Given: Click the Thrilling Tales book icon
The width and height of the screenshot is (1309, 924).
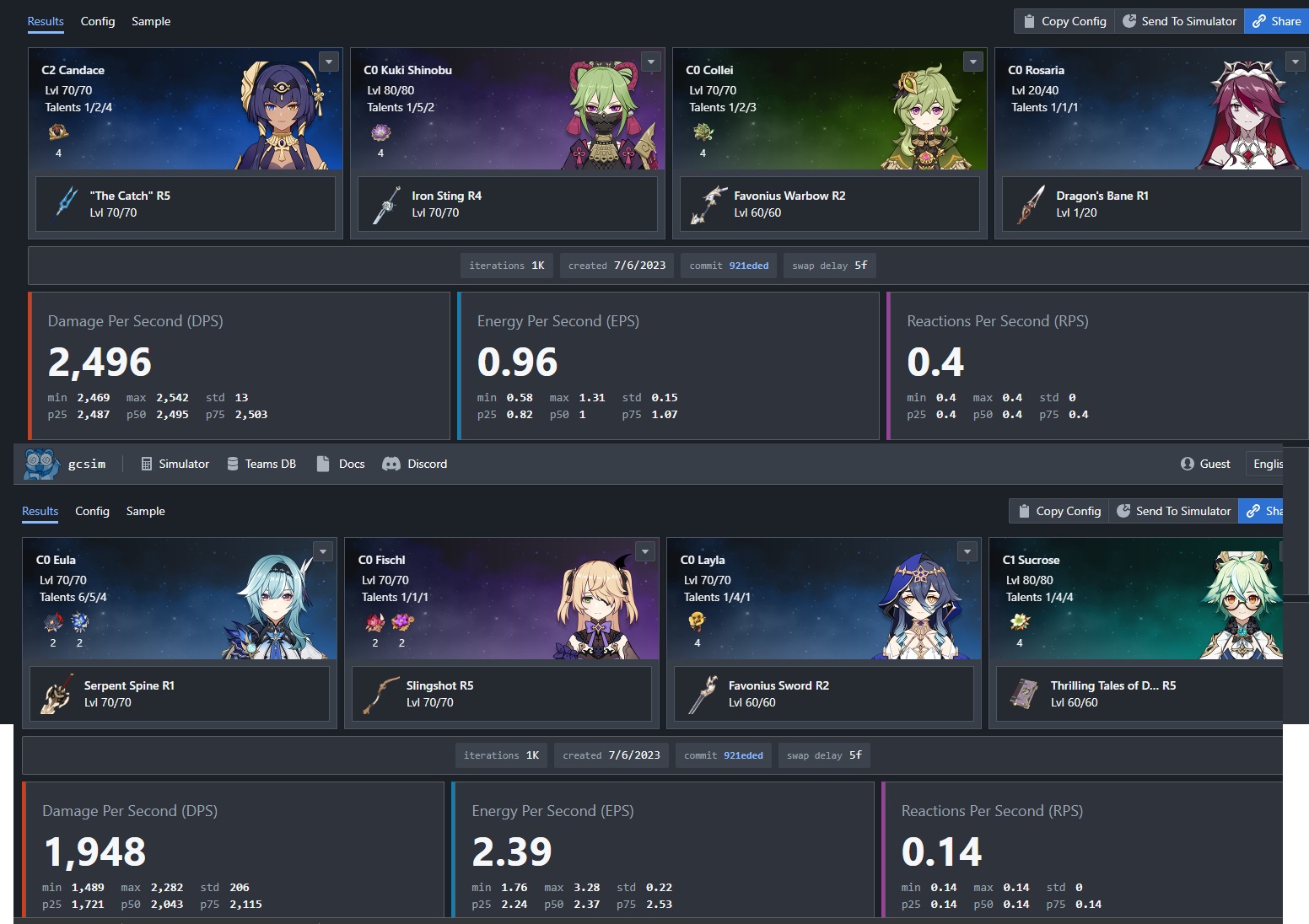Looking at the screenshot, I should point(1025,693).
